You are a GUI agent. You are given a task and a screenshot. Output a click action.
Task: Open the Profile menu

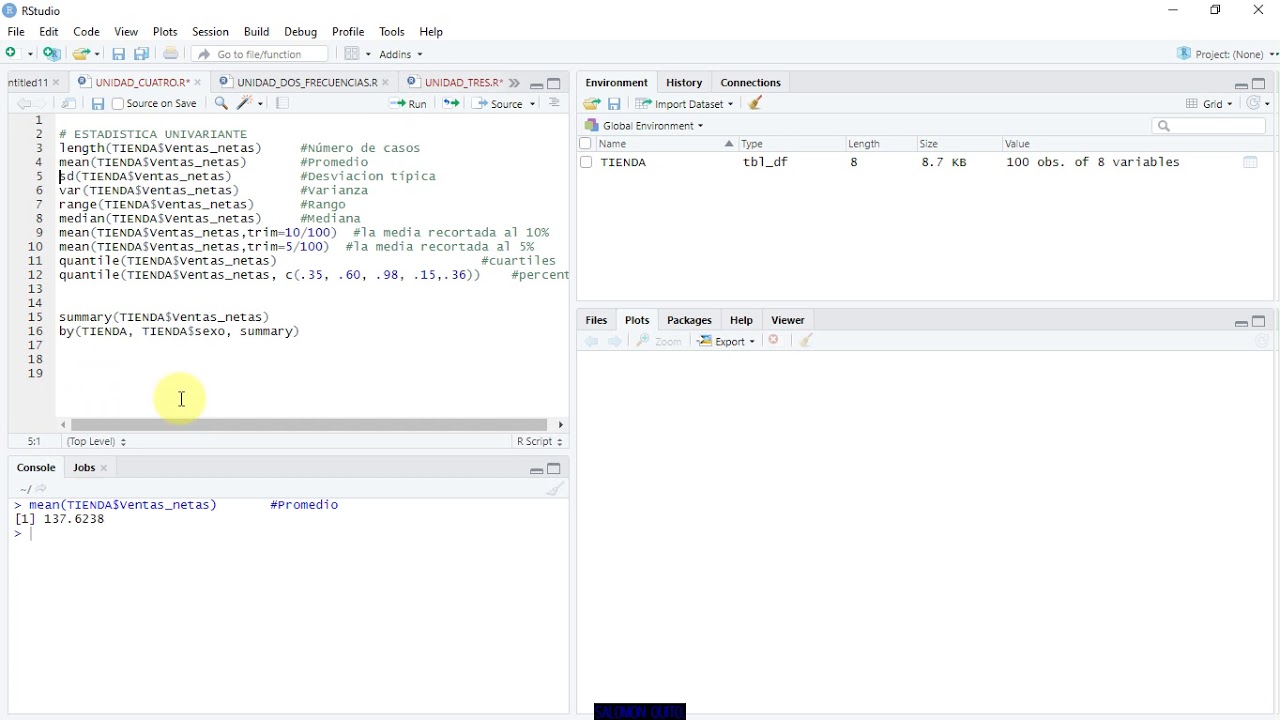pyautogui.click(x=348, y=32)
